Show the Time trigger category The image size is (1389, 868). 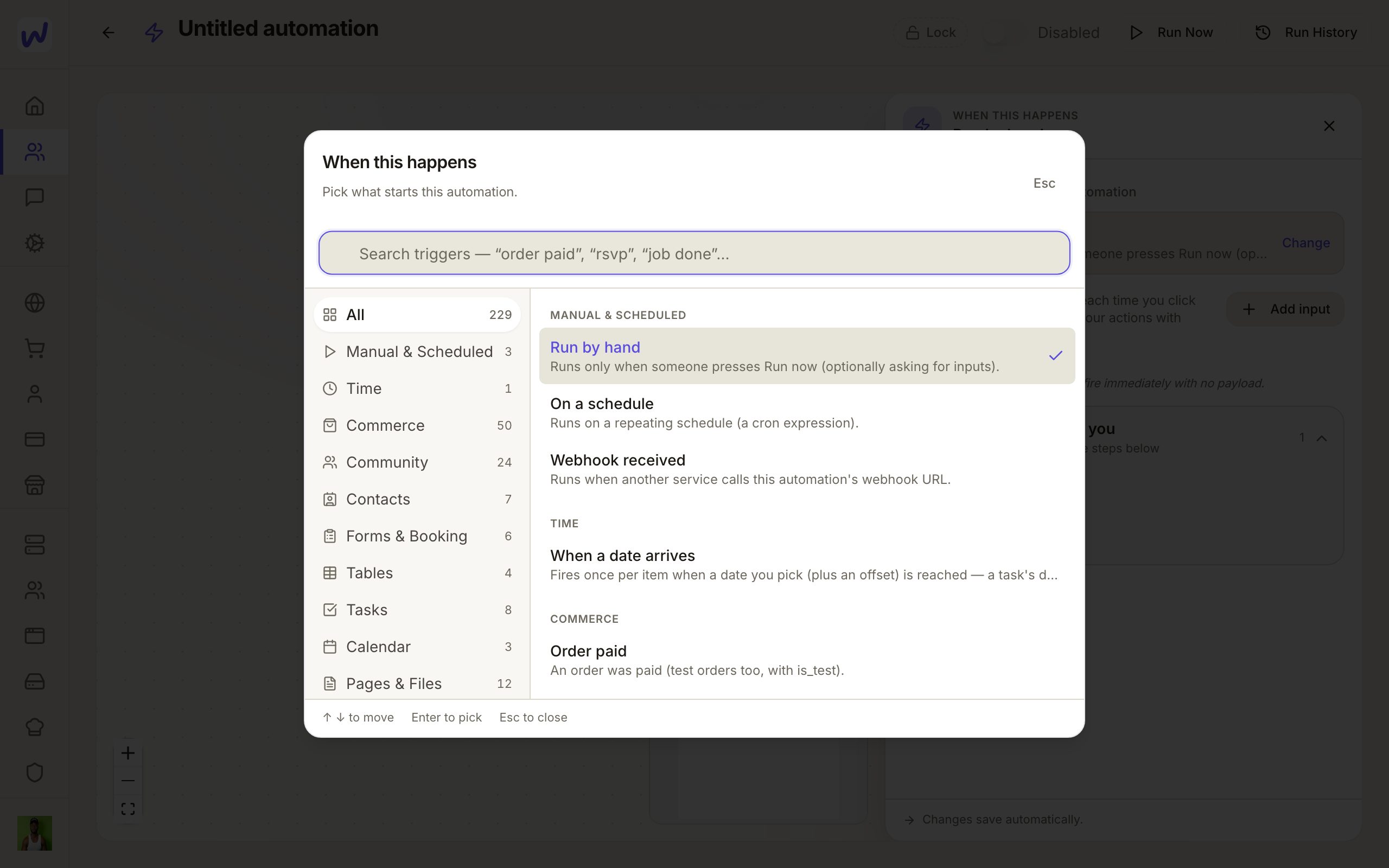(417, 388)
